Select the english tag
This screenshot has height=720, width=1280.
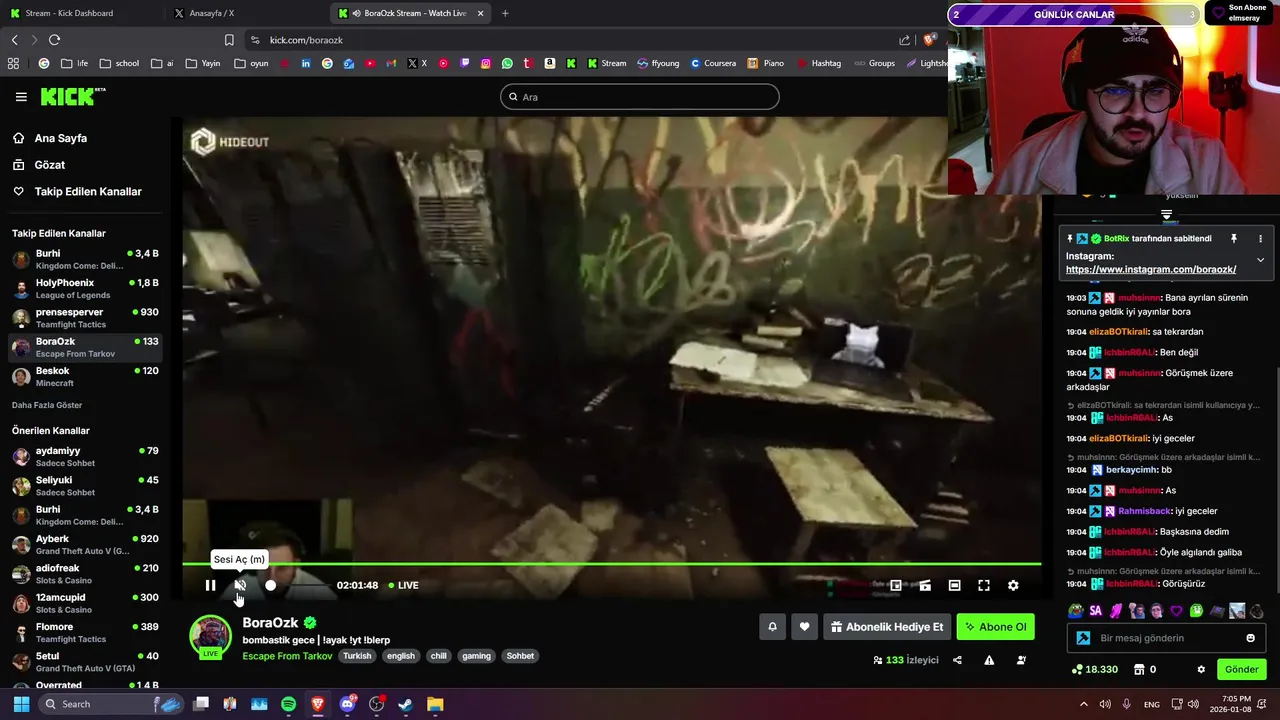point(400,656)
